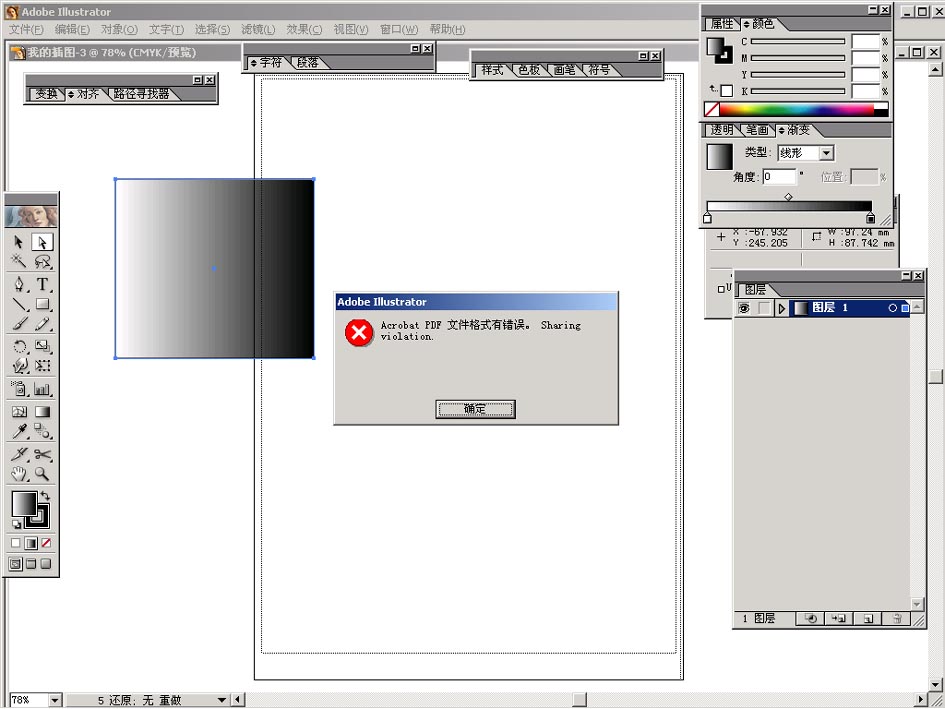
Task: Open the 窗口(W) menu
Action: pyautogui.click(x=398, y=29)
